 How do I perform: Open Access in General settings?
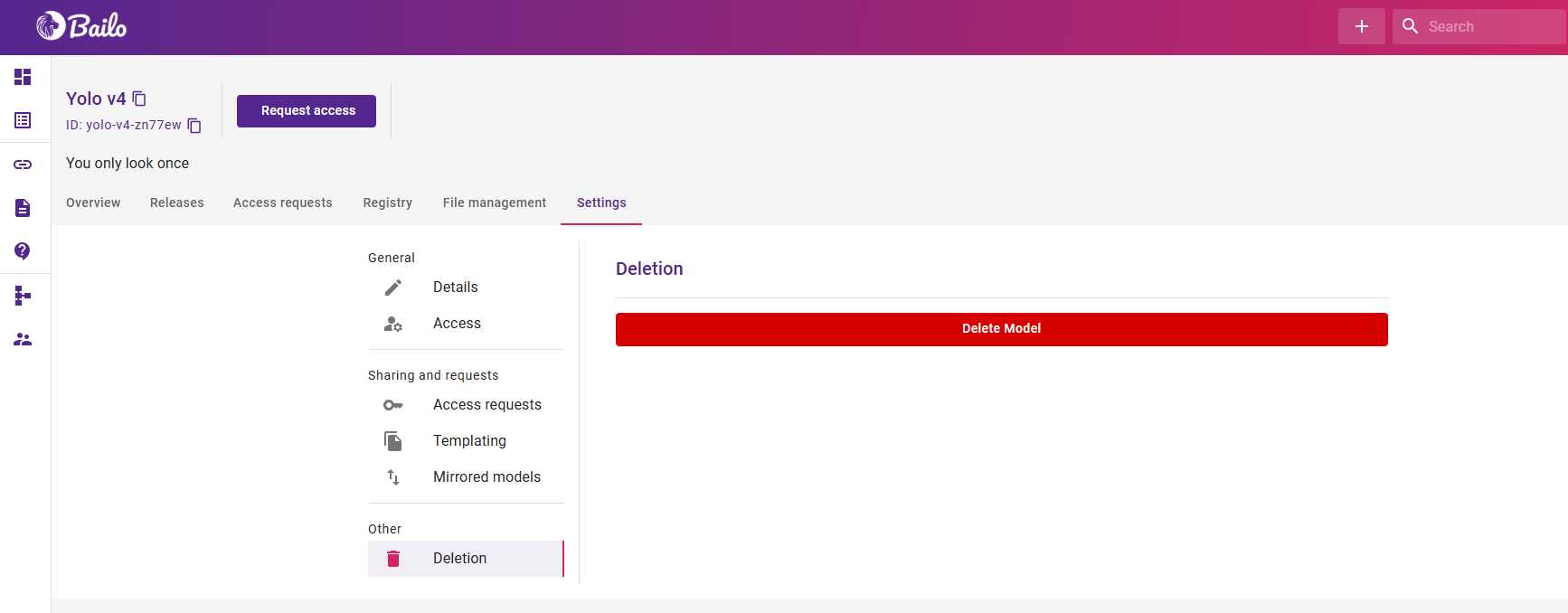pos(466,324)
